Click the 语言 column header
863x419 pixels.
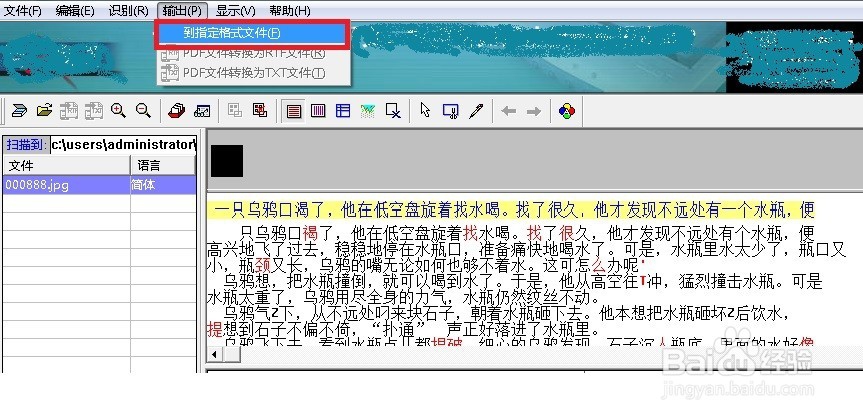click(x=163, y=165)
